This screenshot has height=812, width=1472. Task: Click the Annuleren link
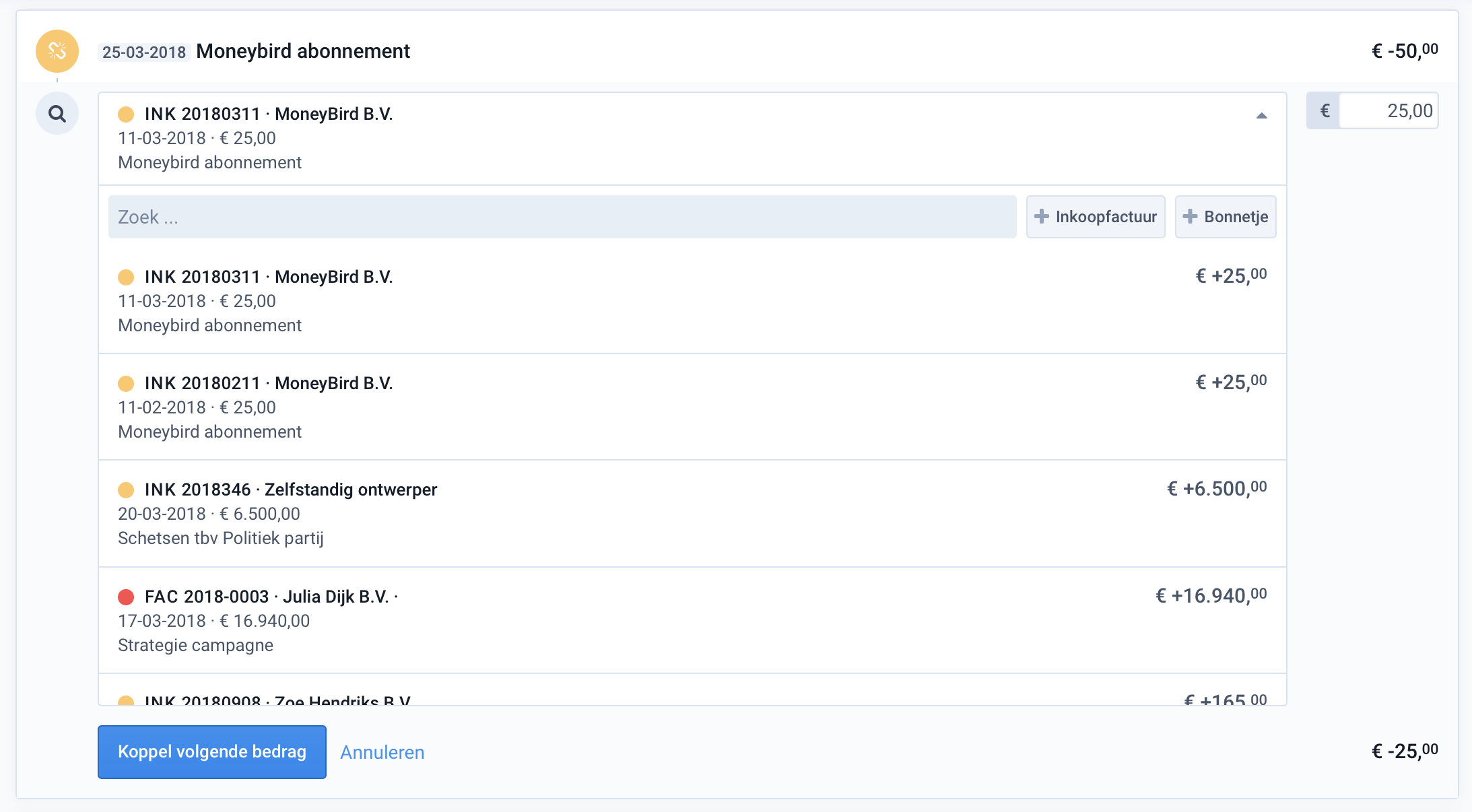382,752
